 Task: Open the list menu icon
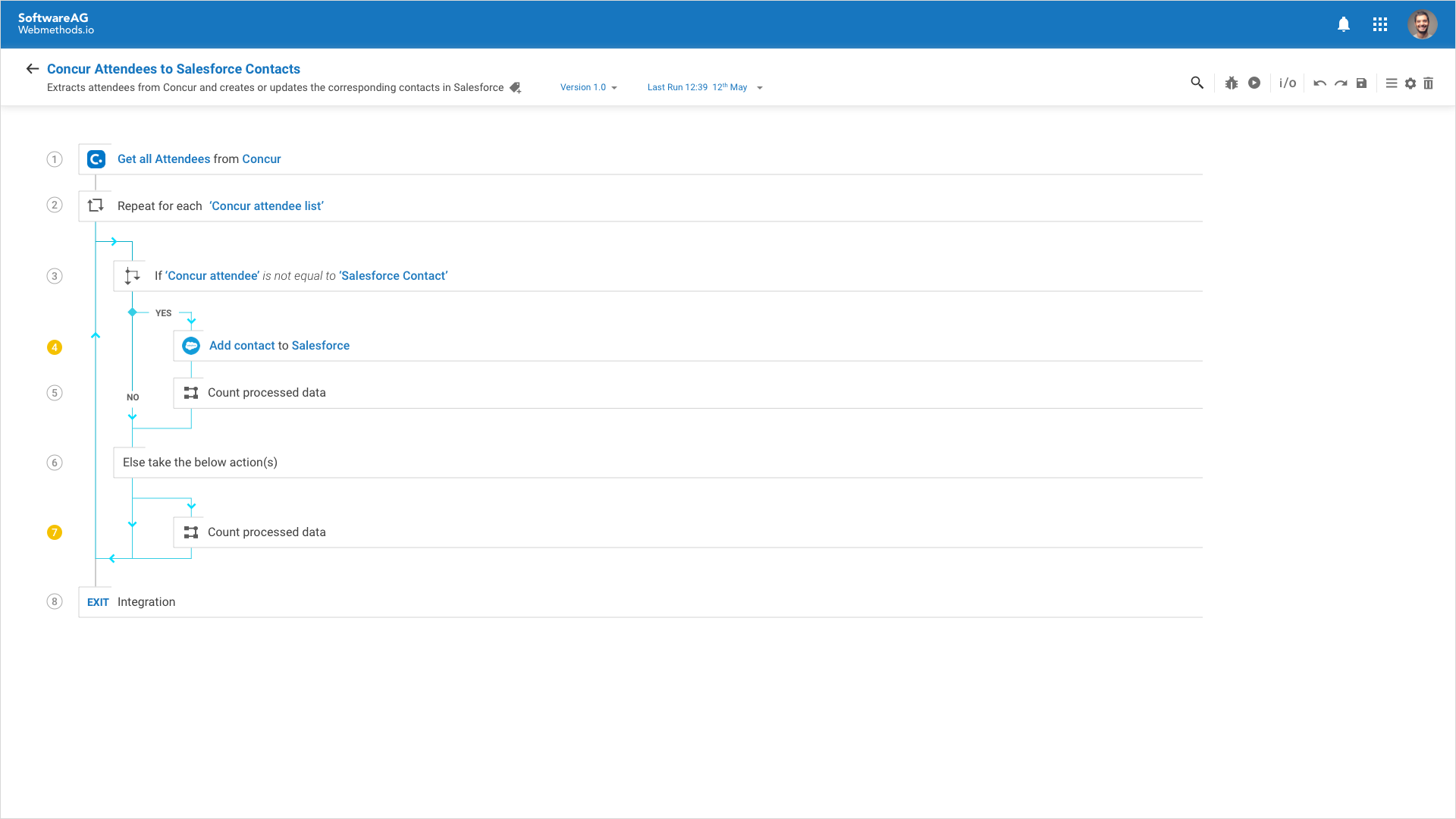click(x=1392, y=83)
